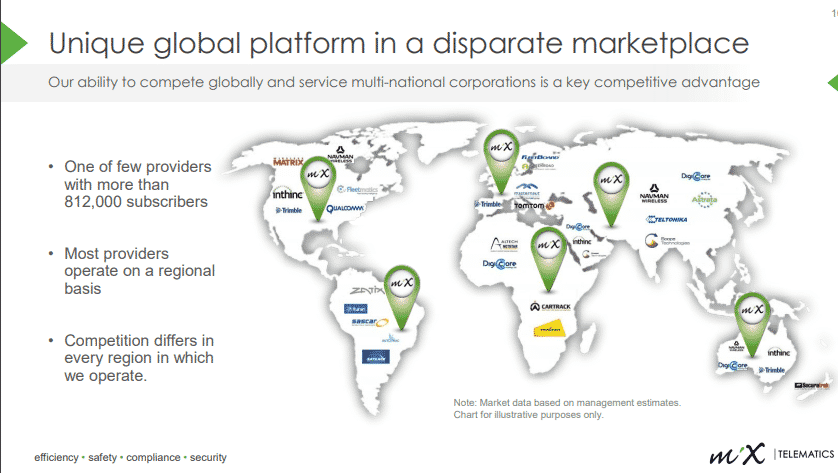Click the Zatix logo

click(x=367, y=290)
